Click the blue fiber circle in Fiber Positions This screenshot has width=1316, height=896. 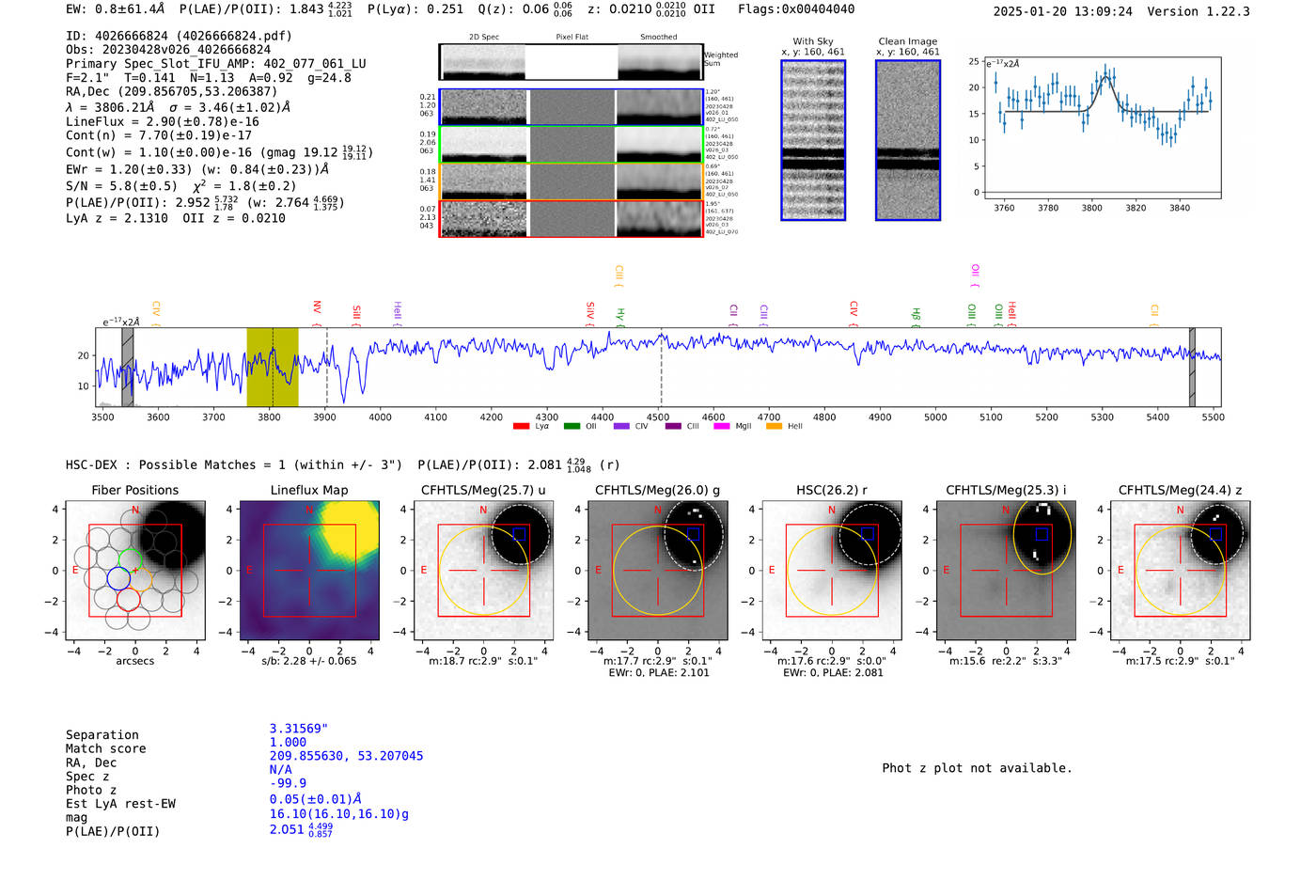click(118, 578)
